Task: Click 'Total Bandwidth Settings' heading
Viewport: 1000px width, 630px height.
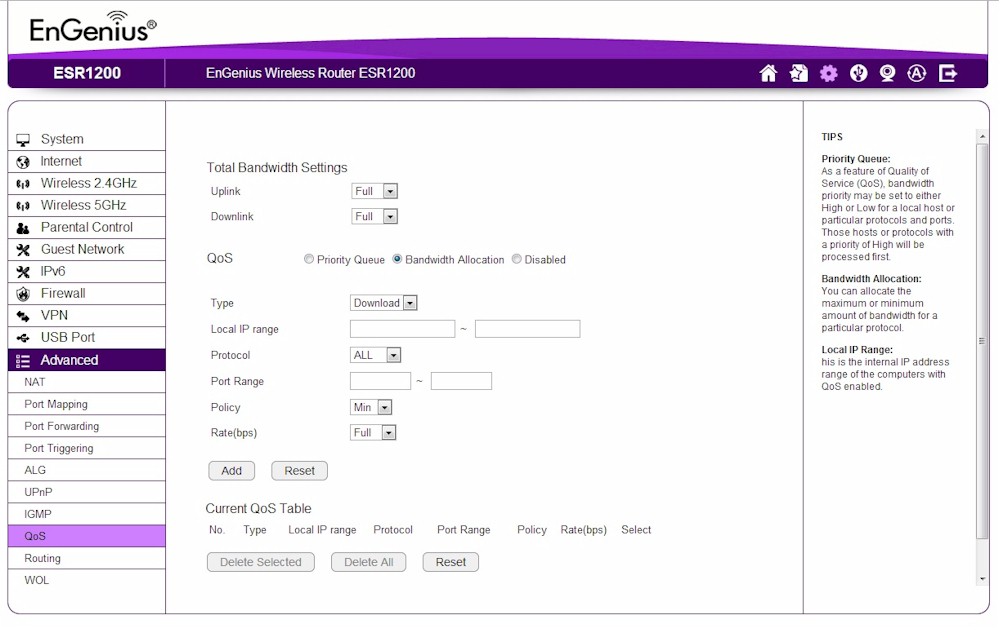Action: tap(277, 168)
